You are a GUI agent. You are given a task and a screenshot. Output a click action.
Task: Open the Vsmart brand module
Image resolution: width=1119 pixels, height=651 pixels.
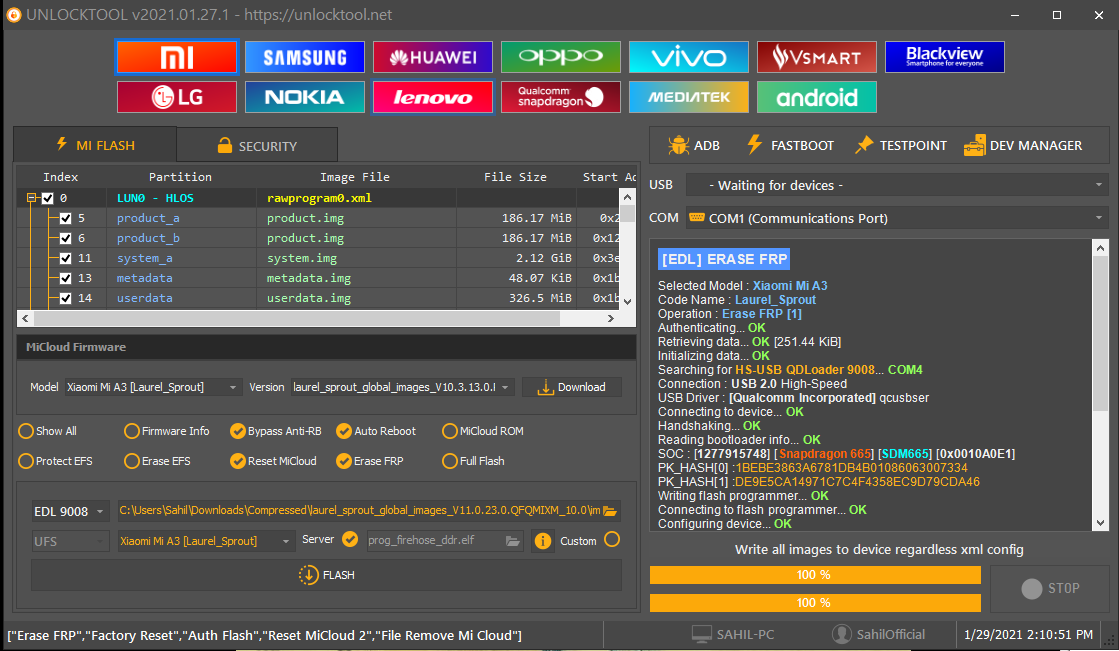click(816, 57)
